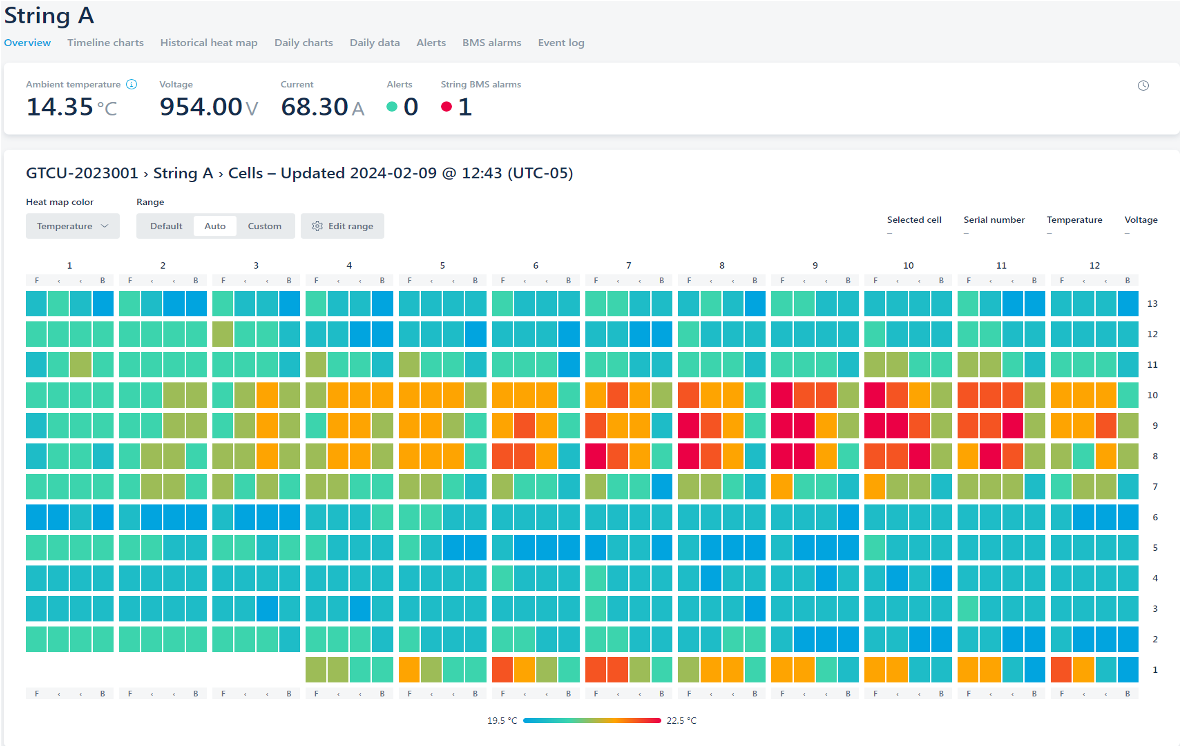Click the green Alerts status dot
The image size is (1180, 746).
[x=392, y=107]
